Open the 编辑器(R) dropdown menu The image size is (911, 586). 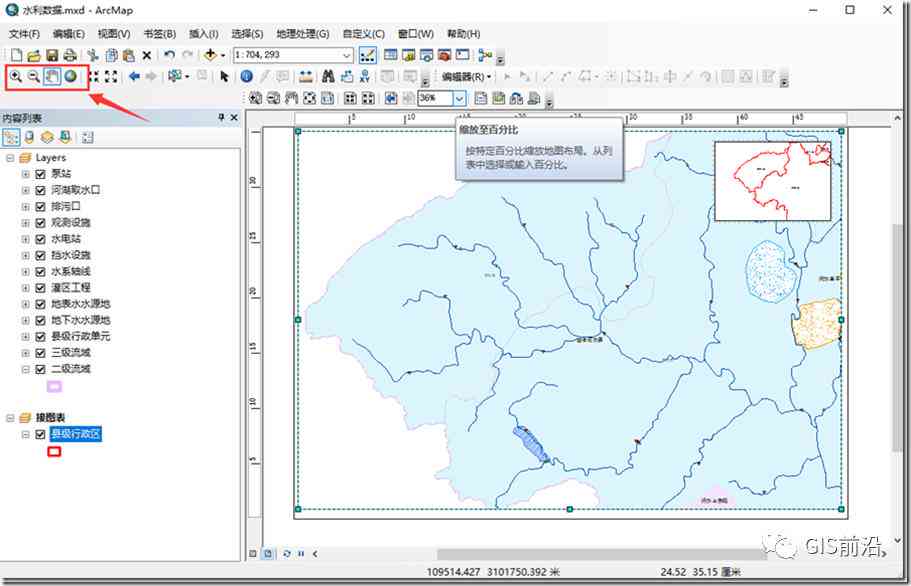tap(467, 76)
